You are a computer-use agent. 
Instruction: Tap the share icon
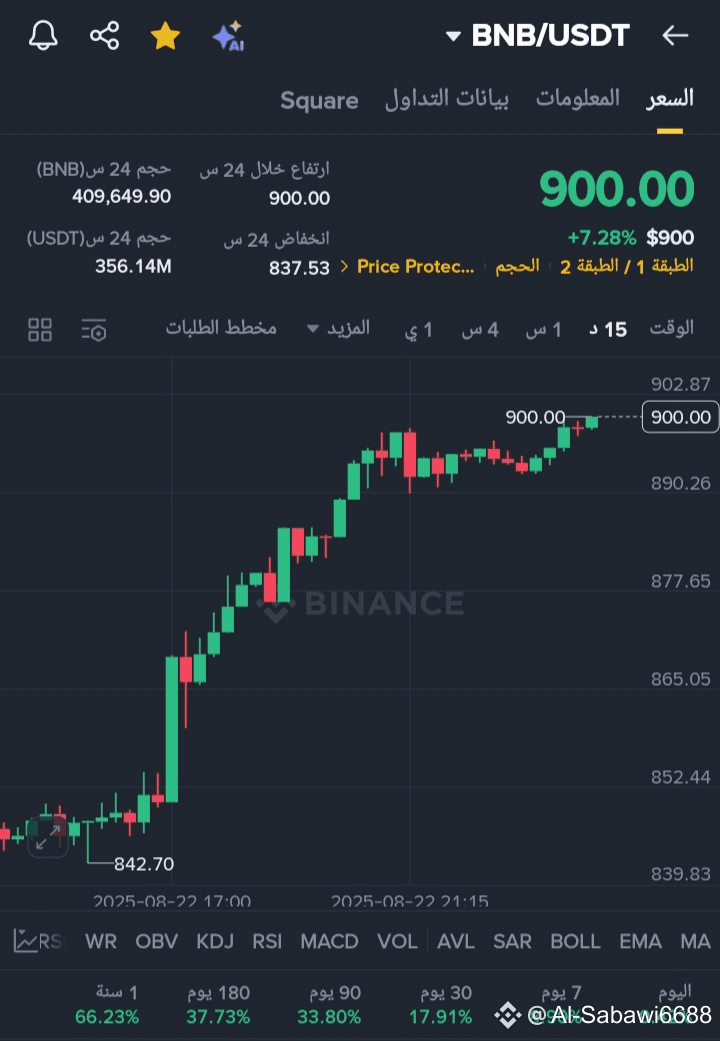point(104,35)
